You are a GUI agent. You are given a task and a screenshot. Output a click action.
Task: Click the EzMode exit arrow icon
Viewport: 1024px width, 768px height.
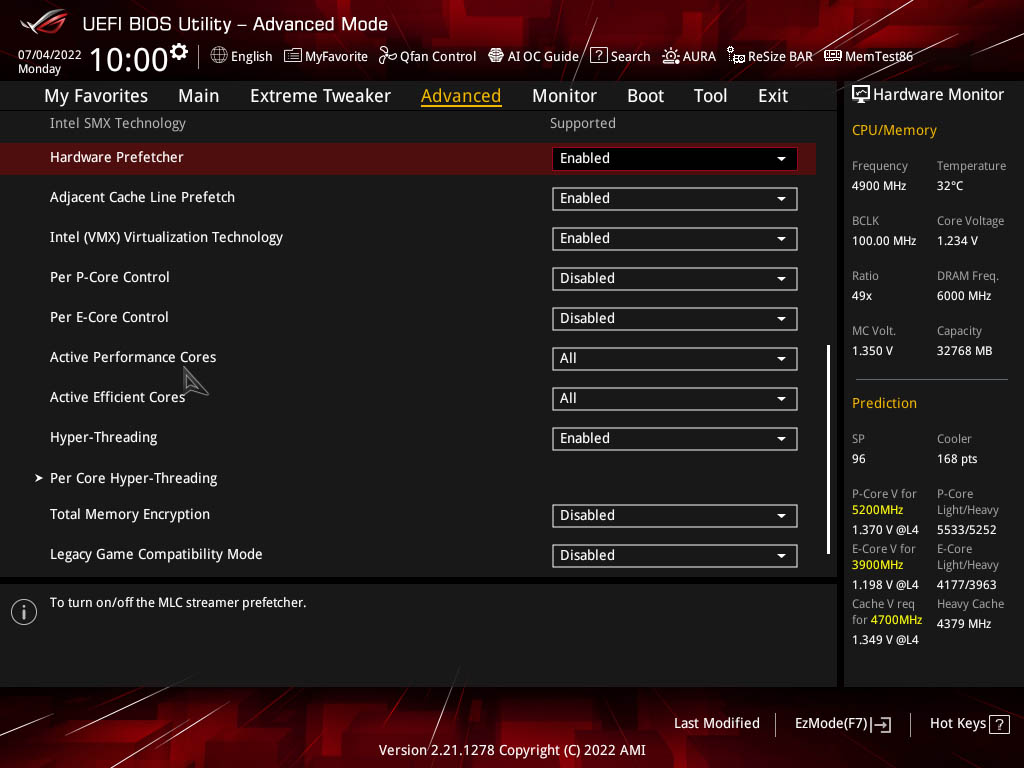(x=882, y=724)
